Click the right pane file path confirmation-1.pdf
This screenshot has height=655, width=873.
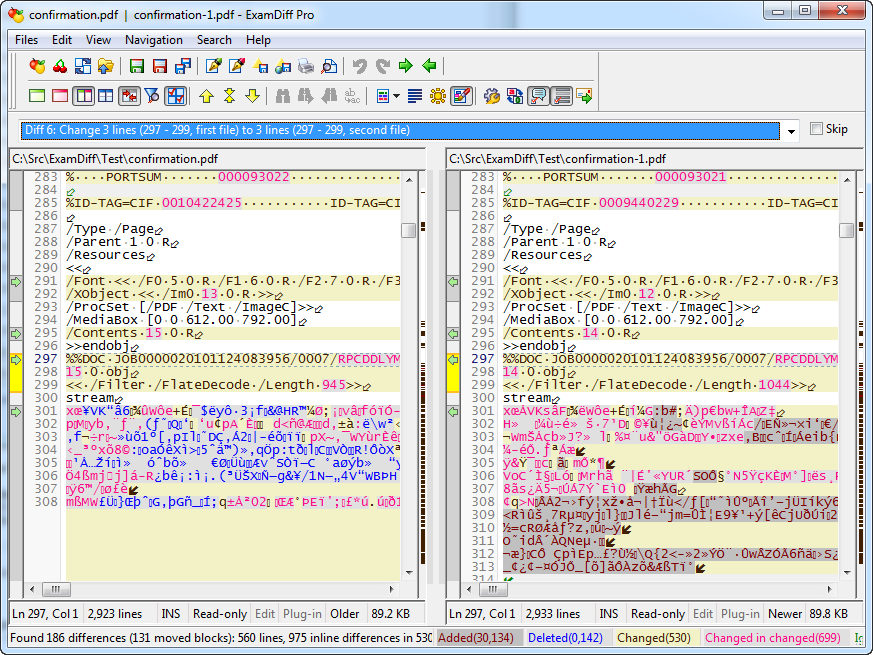tap(557, 159)
